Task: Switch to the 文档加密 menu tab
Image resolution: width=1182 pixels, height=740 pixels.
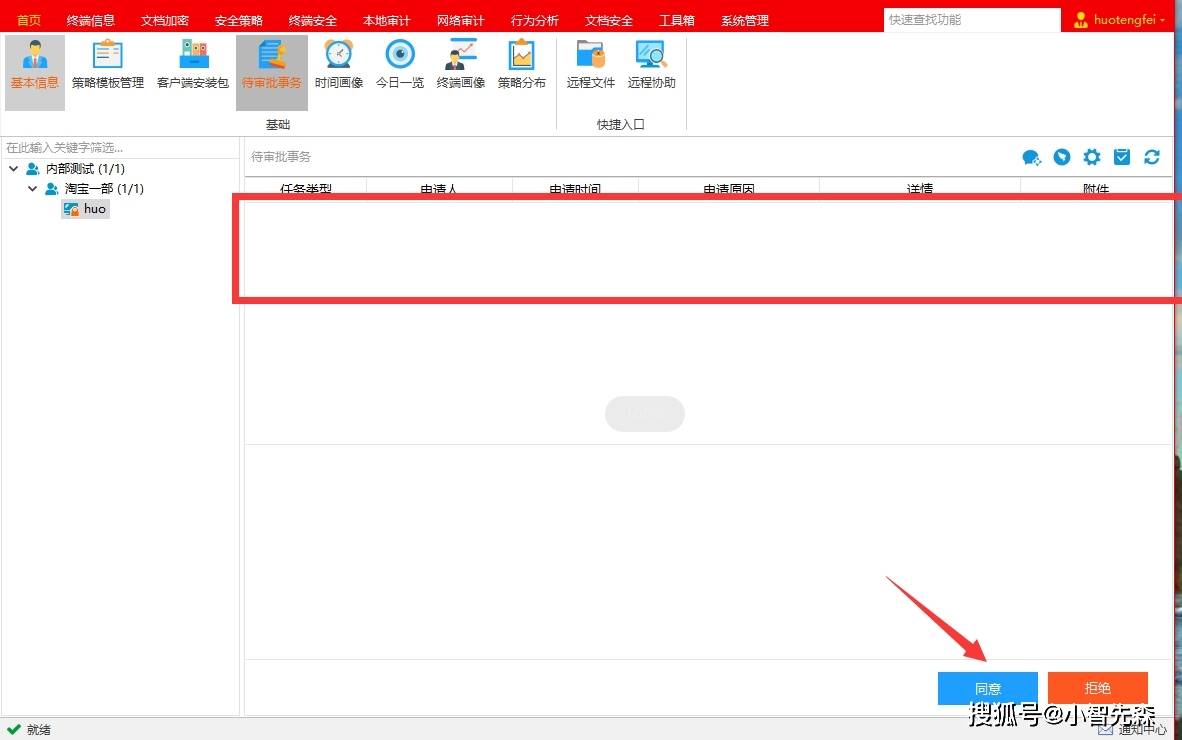Action: 164,20
